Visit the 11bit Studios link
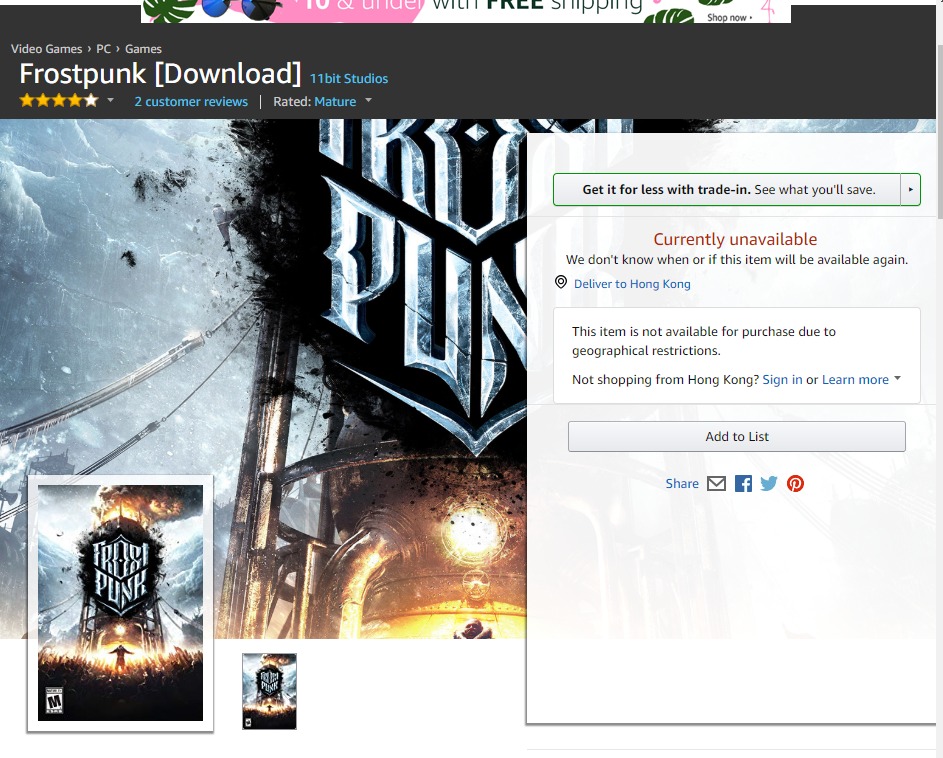This screenshot has width=943, height=758. point(348,79)
